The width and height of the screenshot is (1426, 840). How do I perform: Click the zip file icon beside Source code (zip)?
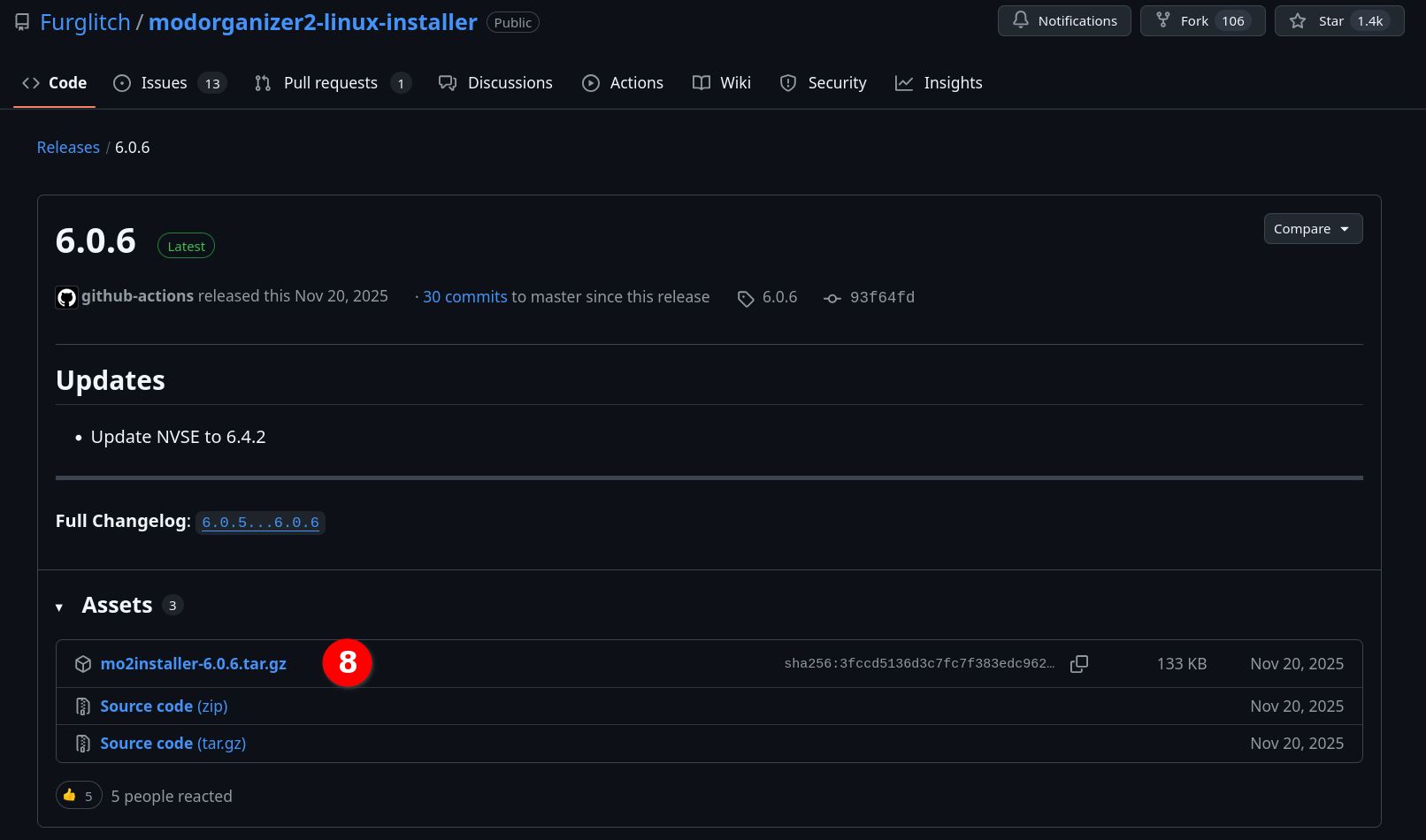(83, 706)
